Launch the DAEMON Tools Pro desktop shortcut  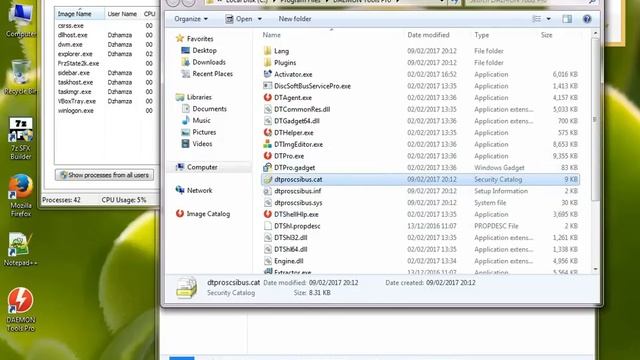(20, 309)
